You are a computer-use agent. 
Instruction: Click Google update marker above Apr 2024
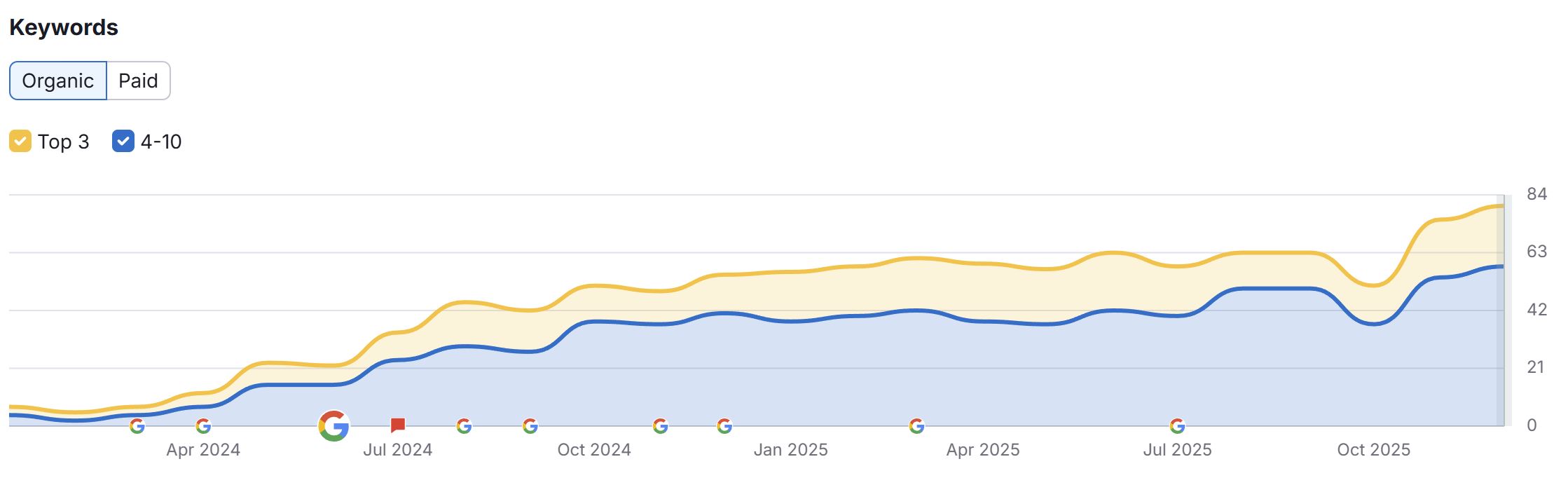pos(203,425)
